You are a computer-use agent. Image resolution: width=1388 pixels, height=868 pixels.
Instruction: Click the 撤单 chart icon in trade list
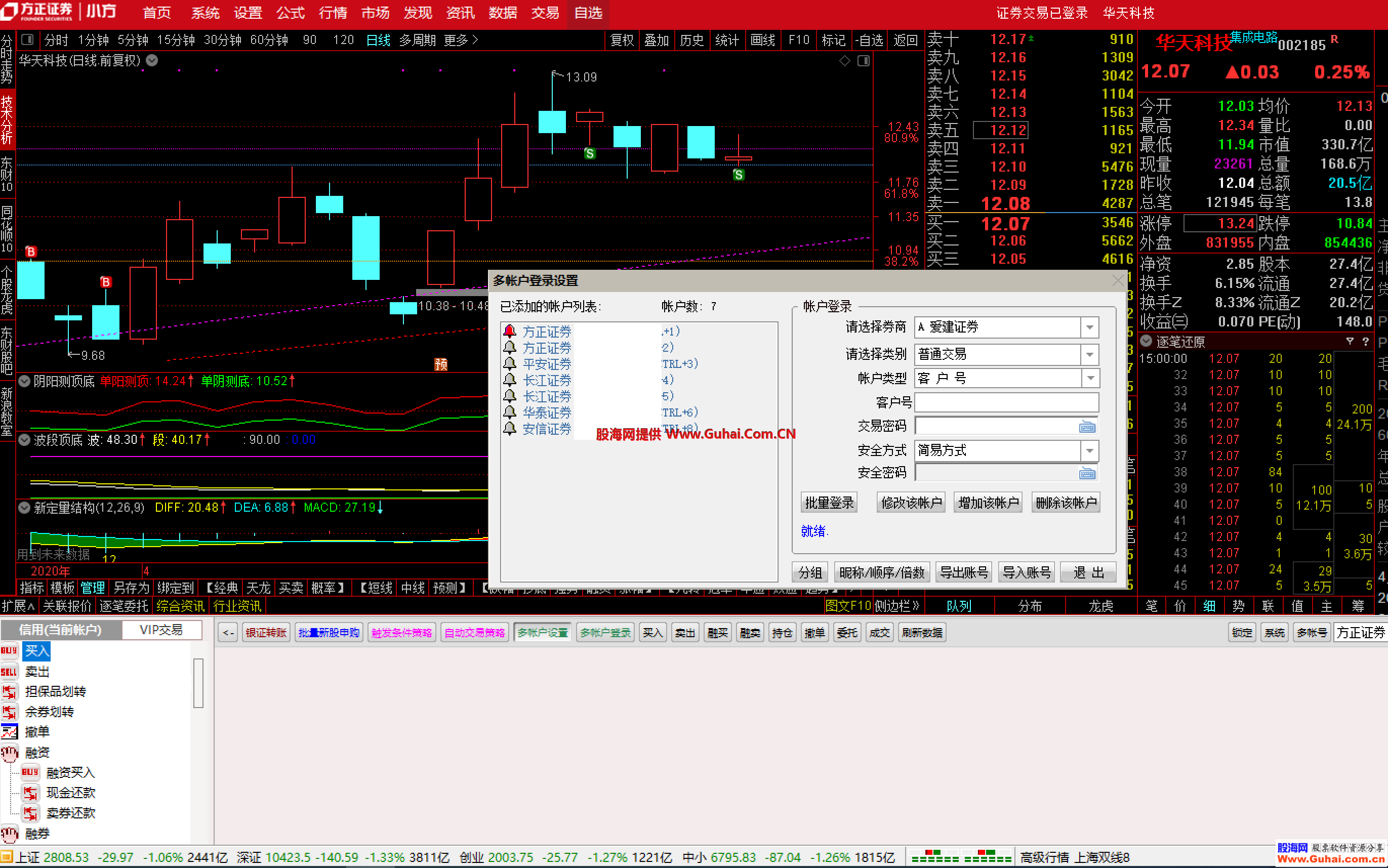click(9, 732)
